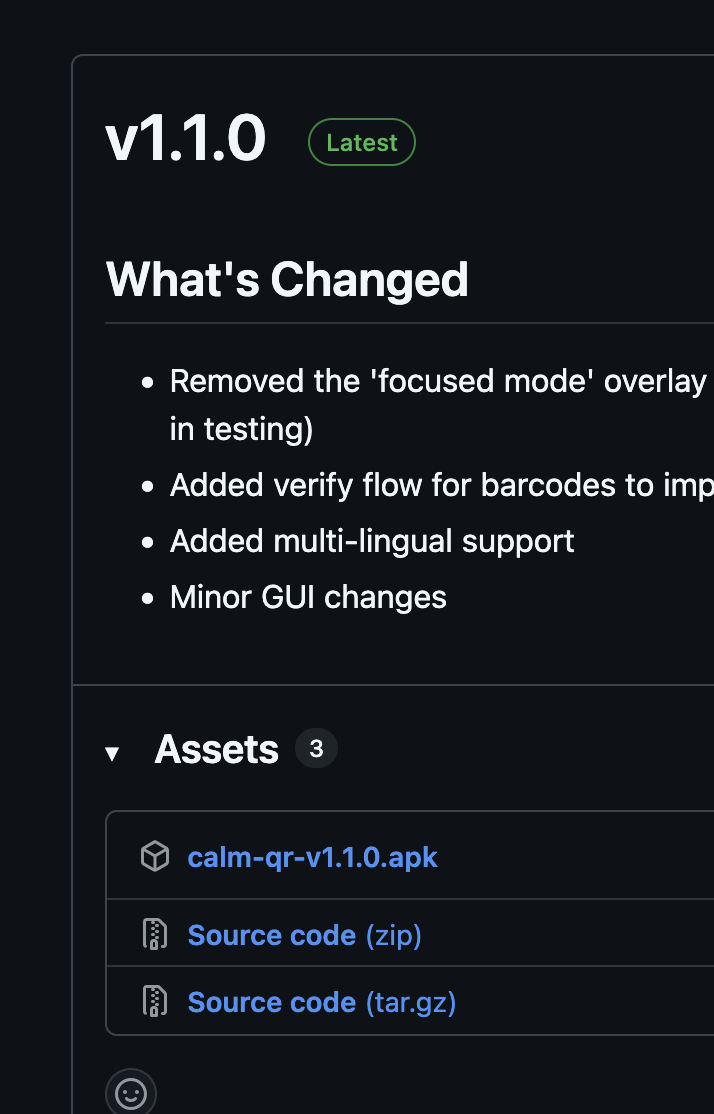The height and width of the screenshot is (1114, 714).
Task: Click the 'in testing)' continuation text
Action: [x=241, y=429]
